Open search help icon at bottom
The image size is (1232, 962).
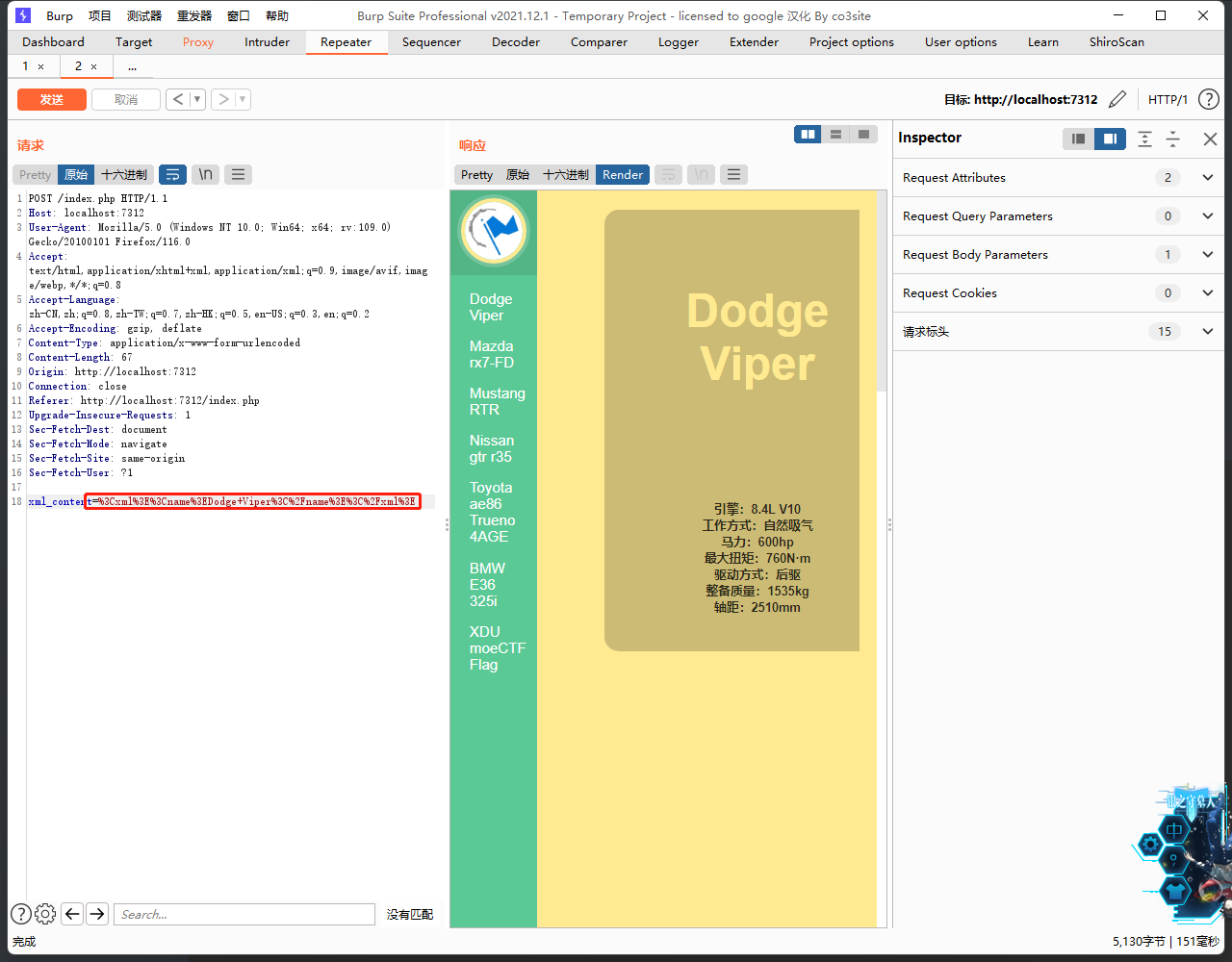[x=21, y=914]
